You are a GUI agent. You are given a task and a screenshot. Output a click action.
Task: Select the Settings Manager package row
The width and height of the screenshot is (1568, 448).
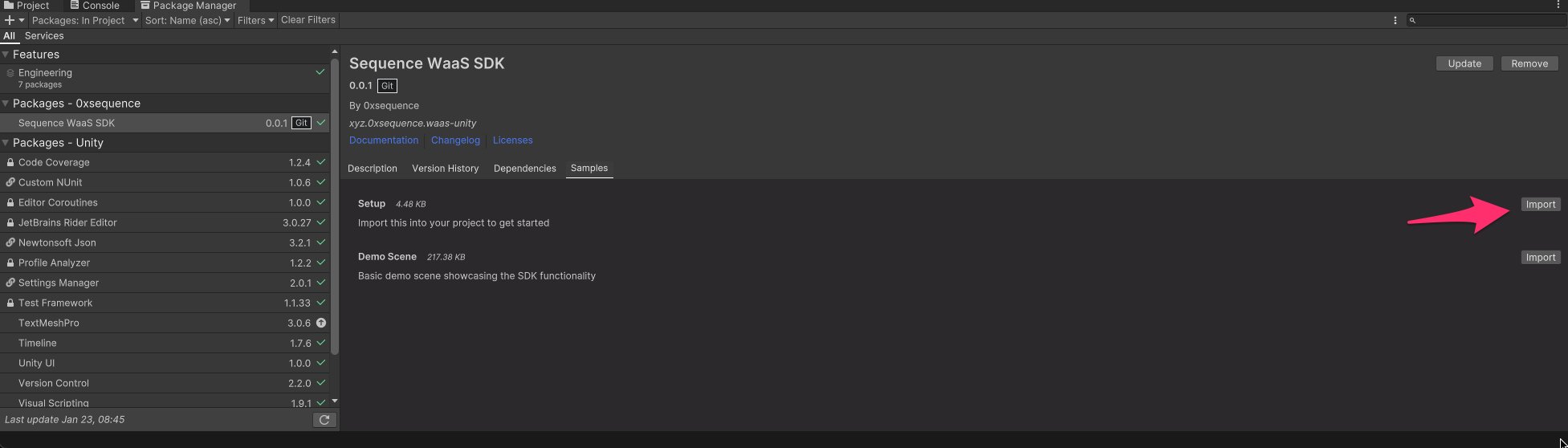pyautogui.click(x=165, y=283)
